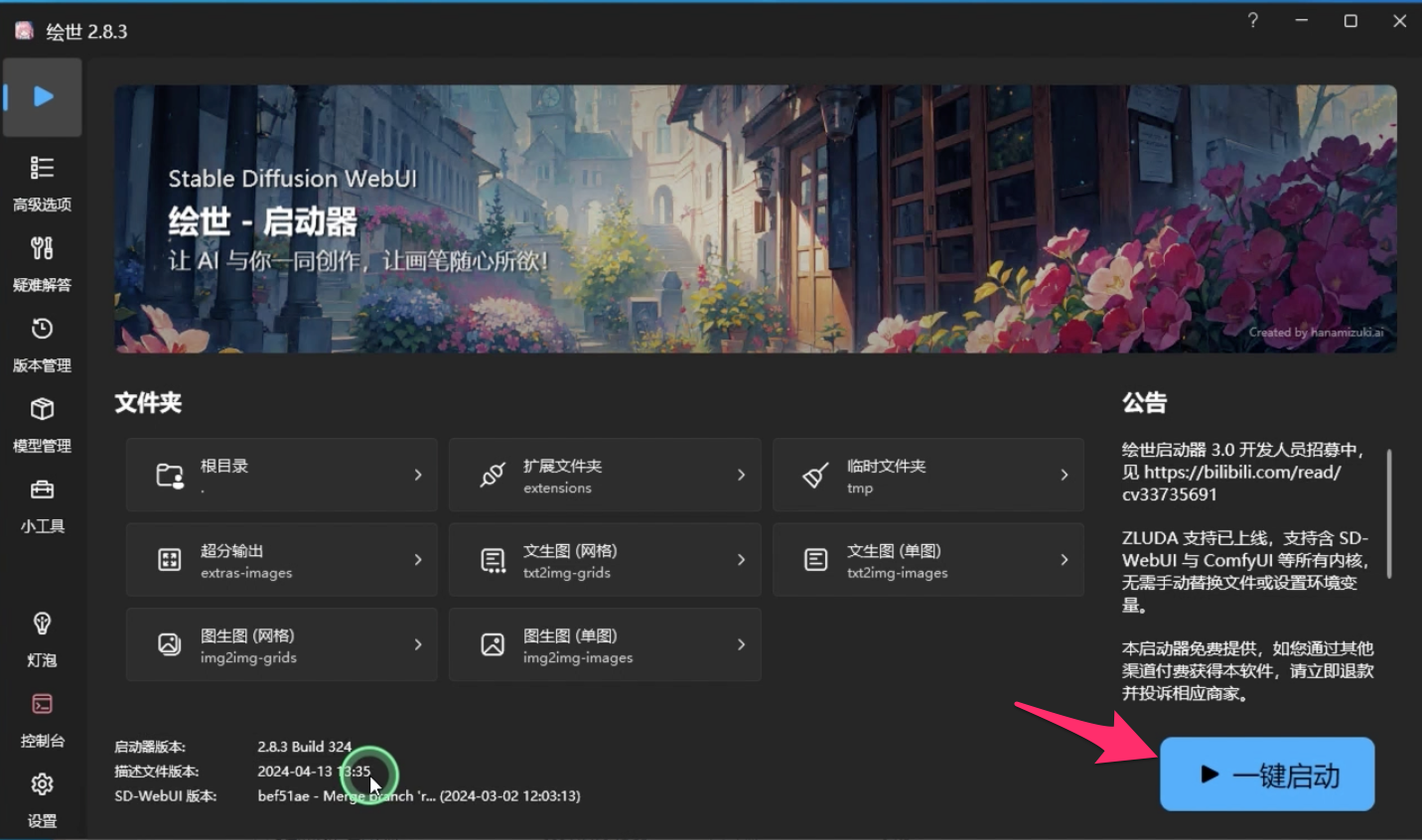Expand 扩展文件夹 extensions chevron

tap(741, 476)
